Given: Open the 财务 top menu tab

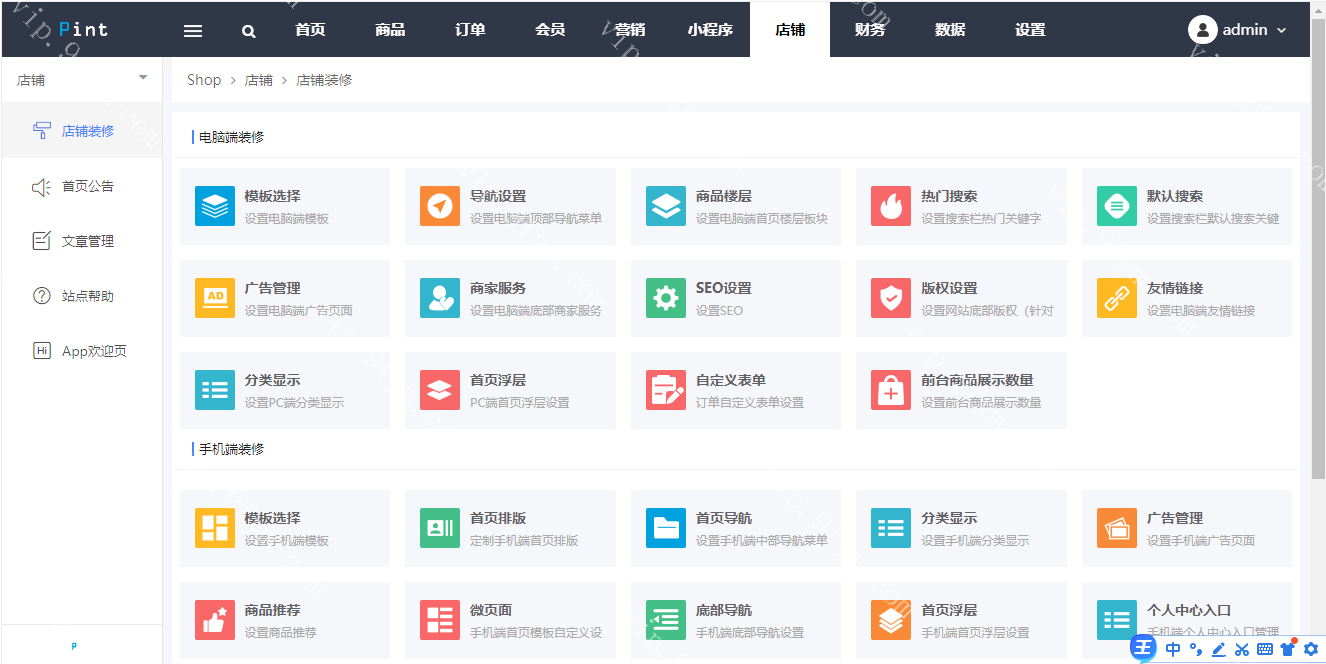Looking at the screenshot, I should 870,30.
